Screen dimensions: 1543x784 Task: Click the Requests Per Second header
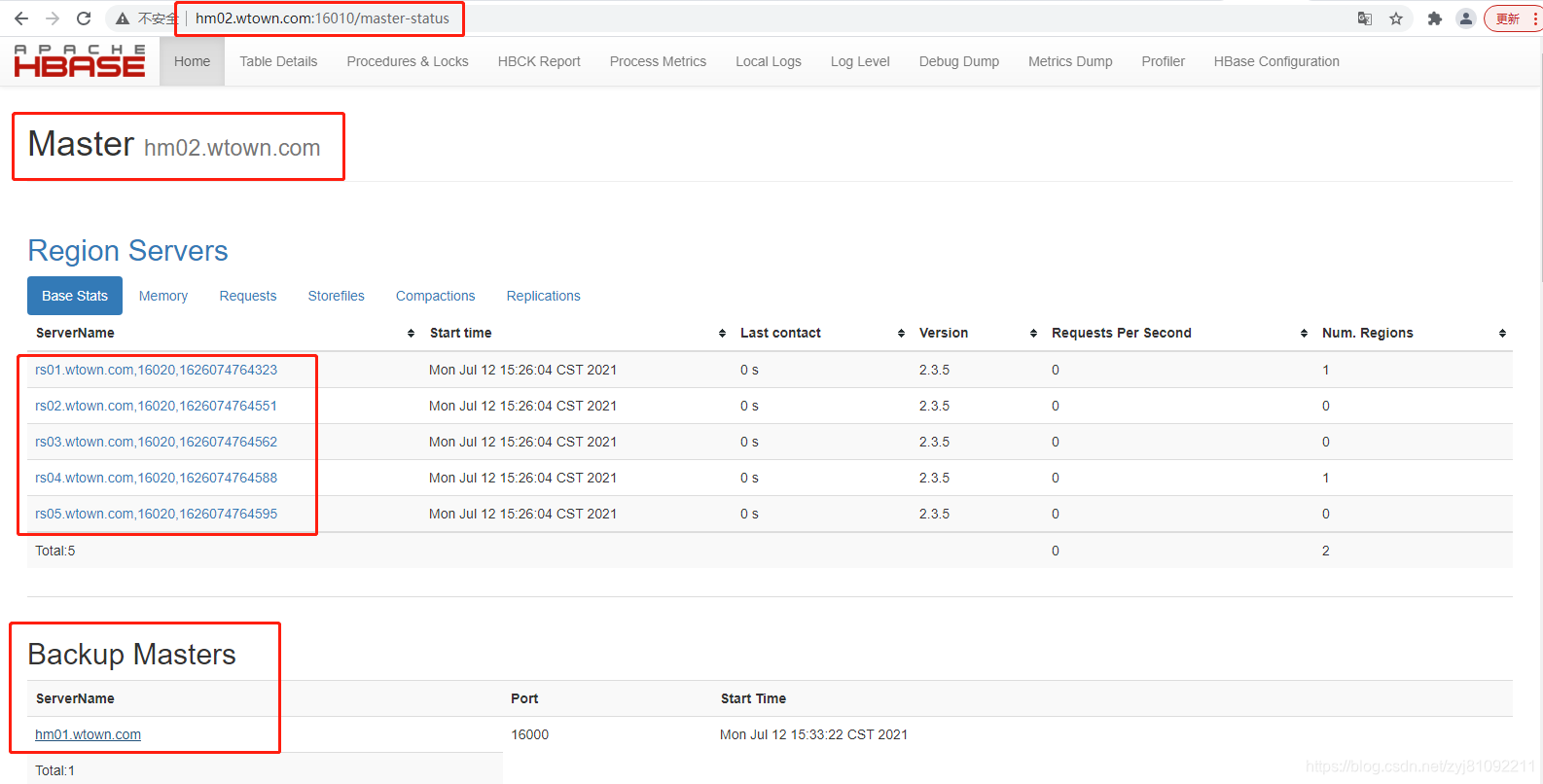coord(1121,333)
